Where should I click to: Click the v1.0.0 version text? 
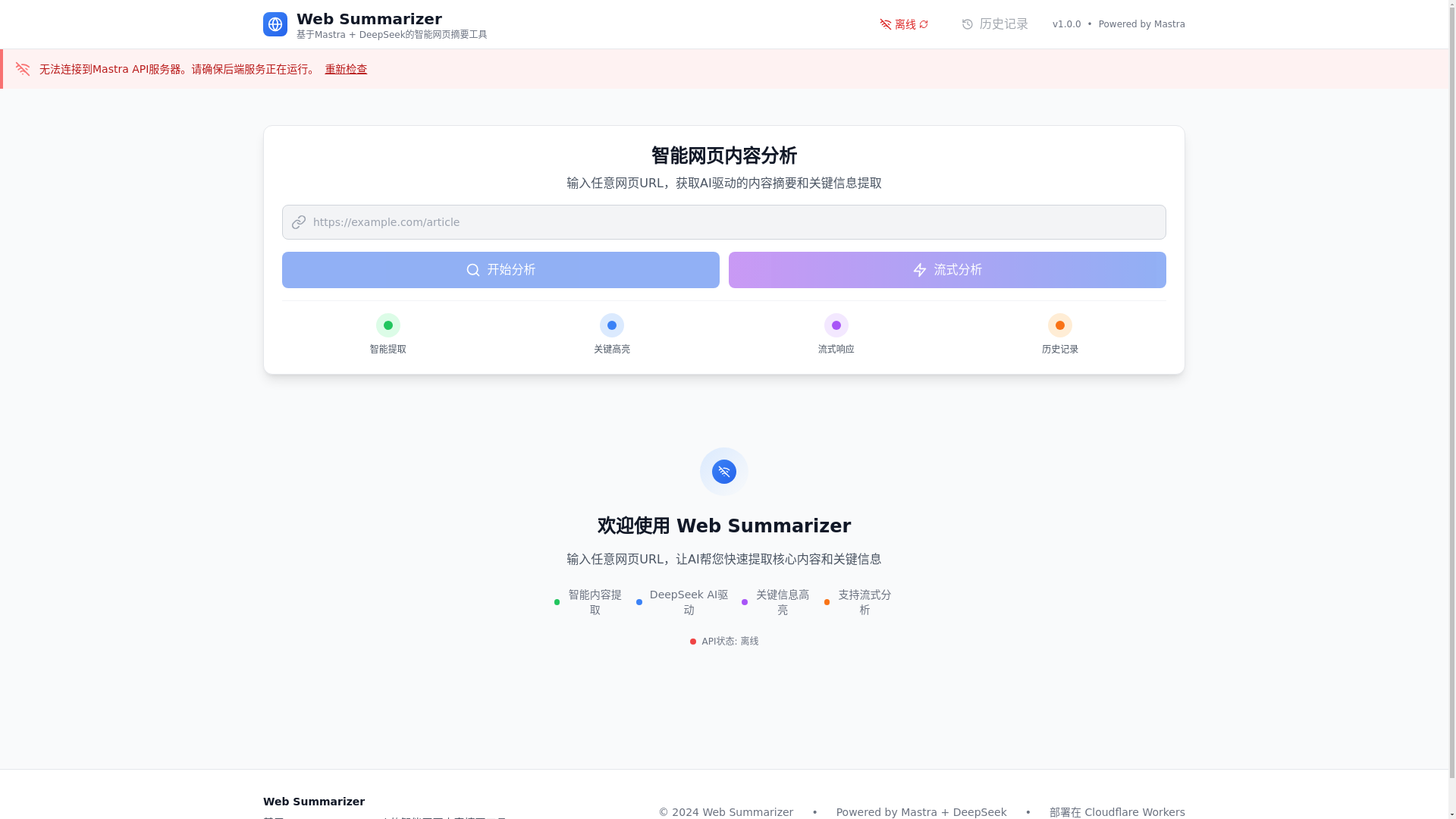pos(1067,24)
